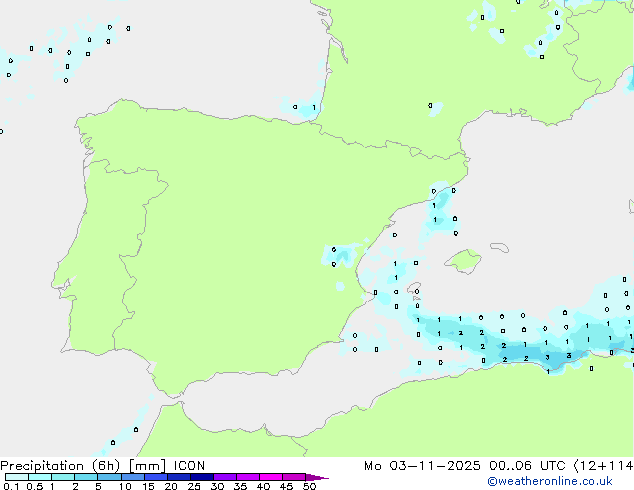Click Menorca island outline on the map
Image resolution: width=634 pixels, height=490 pixels.
499,247
